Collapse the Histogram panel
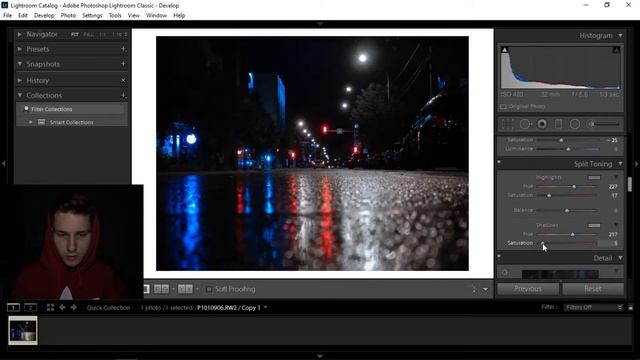The height and width of the screenshot is (360, 640). click(x=620, y=36)
